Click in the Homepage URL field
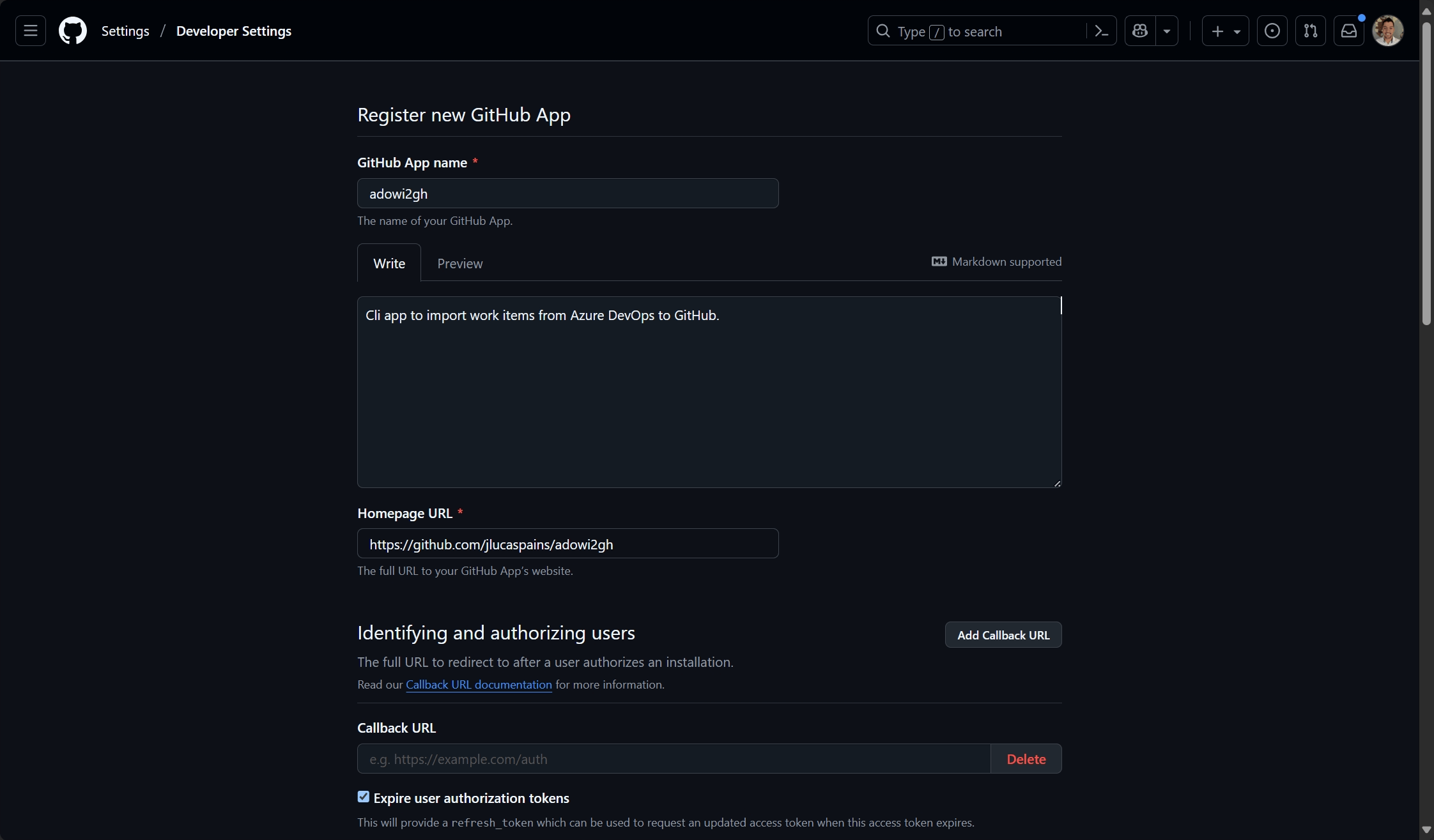Viewport: 1434px width, 840px height. 567,544
